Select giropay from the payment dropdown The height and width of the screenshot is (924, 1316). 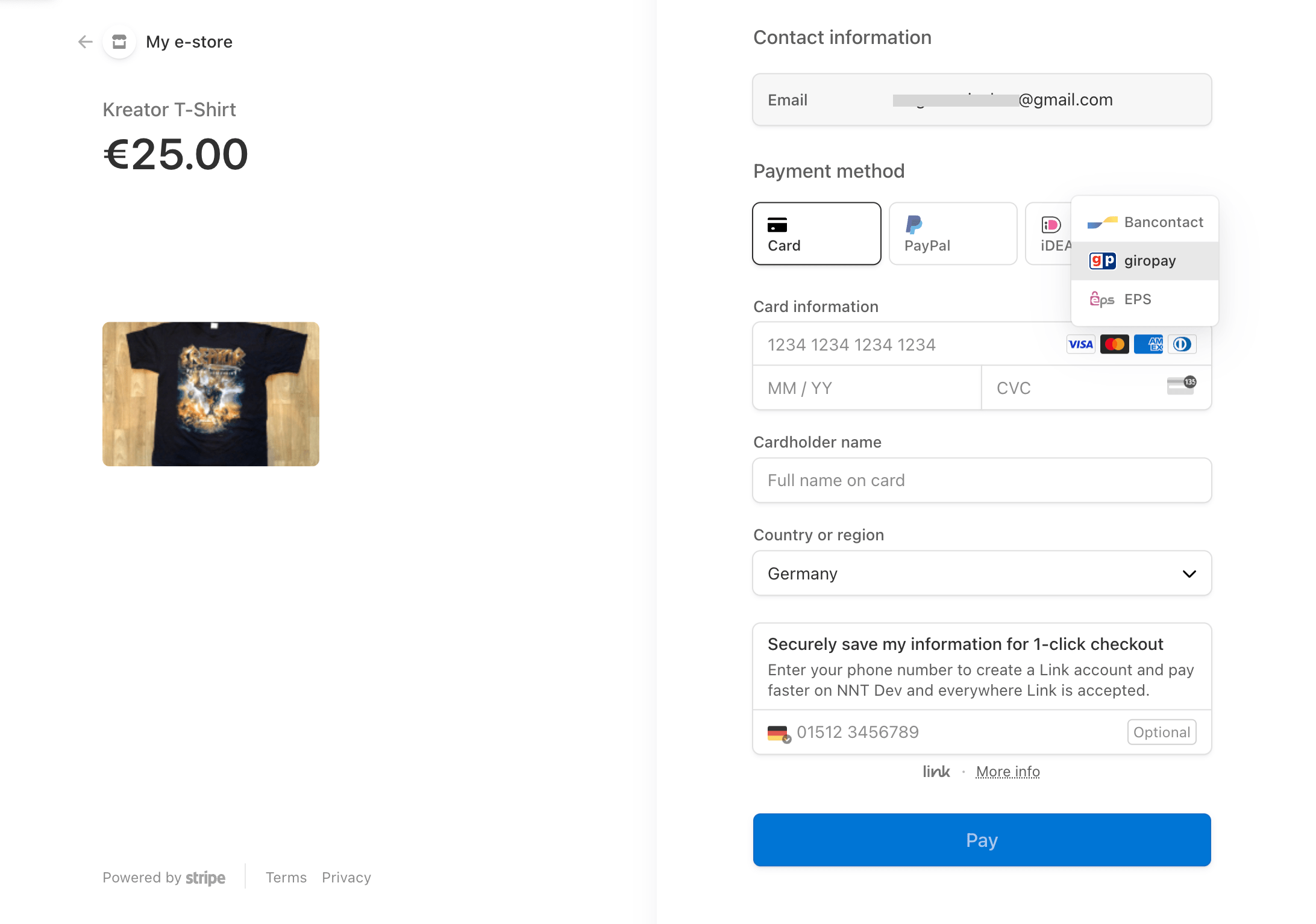pyautogui.click(x=1144, y=260)
